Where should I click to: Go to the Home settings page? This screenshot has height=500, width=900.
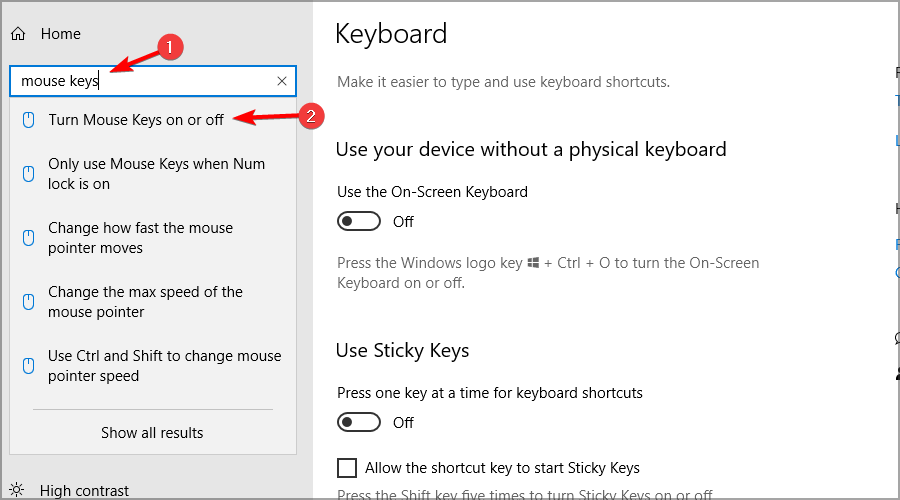(60, 34)
